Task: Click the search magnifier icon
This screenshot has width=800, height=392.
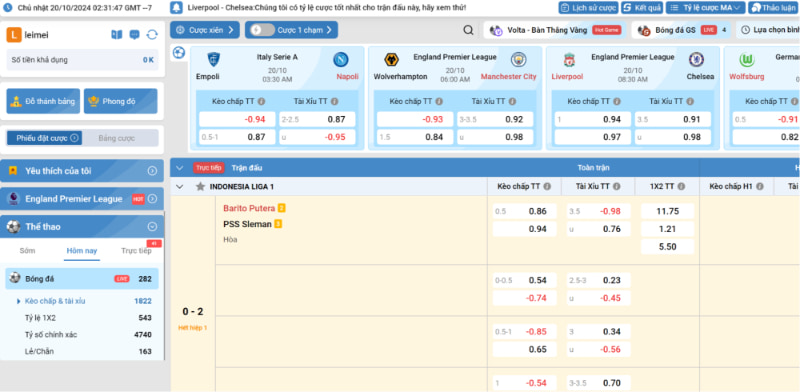Action: pyautogui.click(x=468, y=30)
